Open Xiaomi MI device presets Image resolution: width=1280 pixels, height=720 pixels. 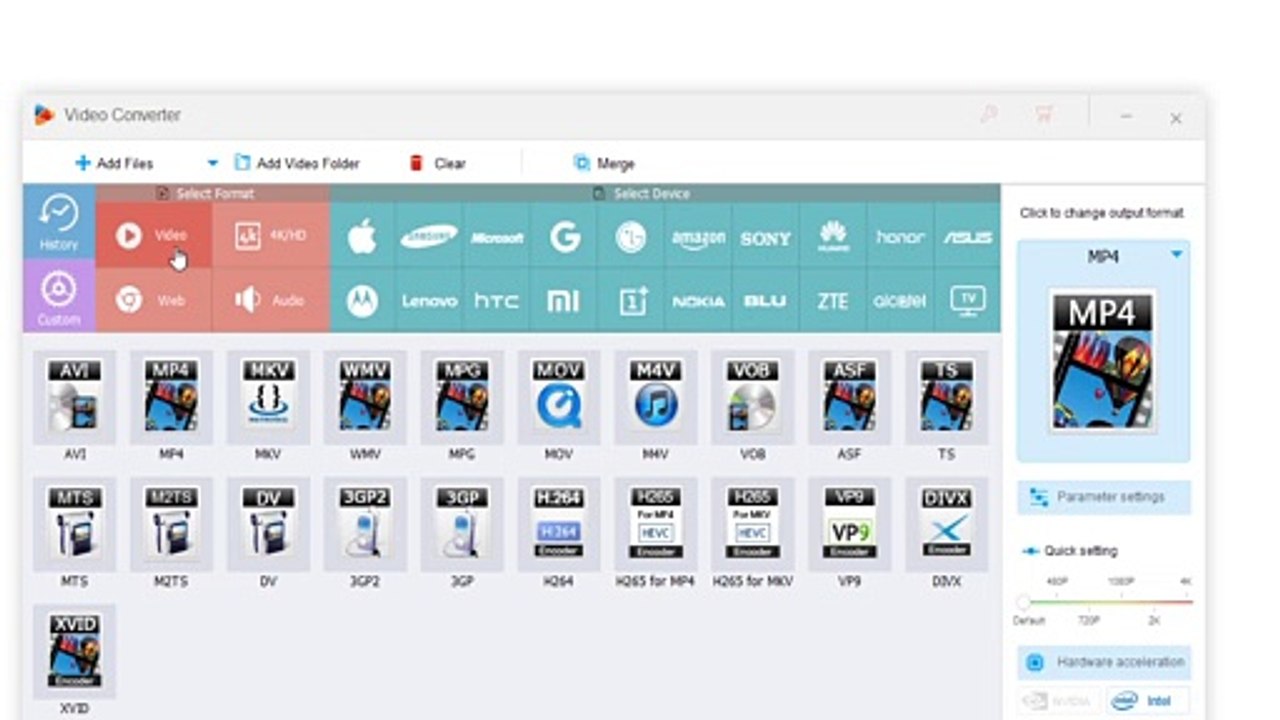[x=564, y=300]
